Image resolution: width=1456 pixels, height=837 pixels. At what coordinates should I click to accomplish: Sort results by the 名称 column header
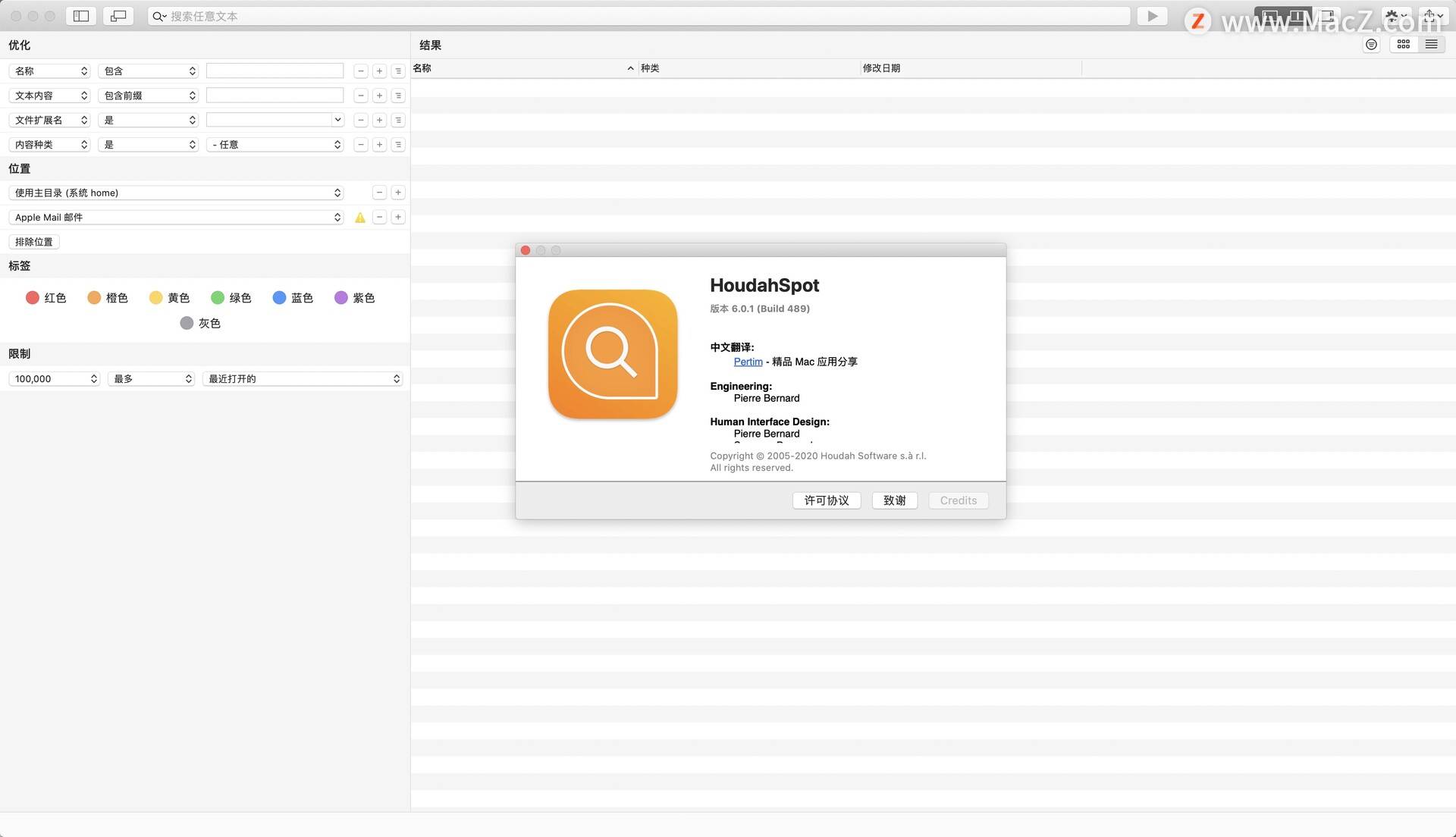click(x=523, y=68)
